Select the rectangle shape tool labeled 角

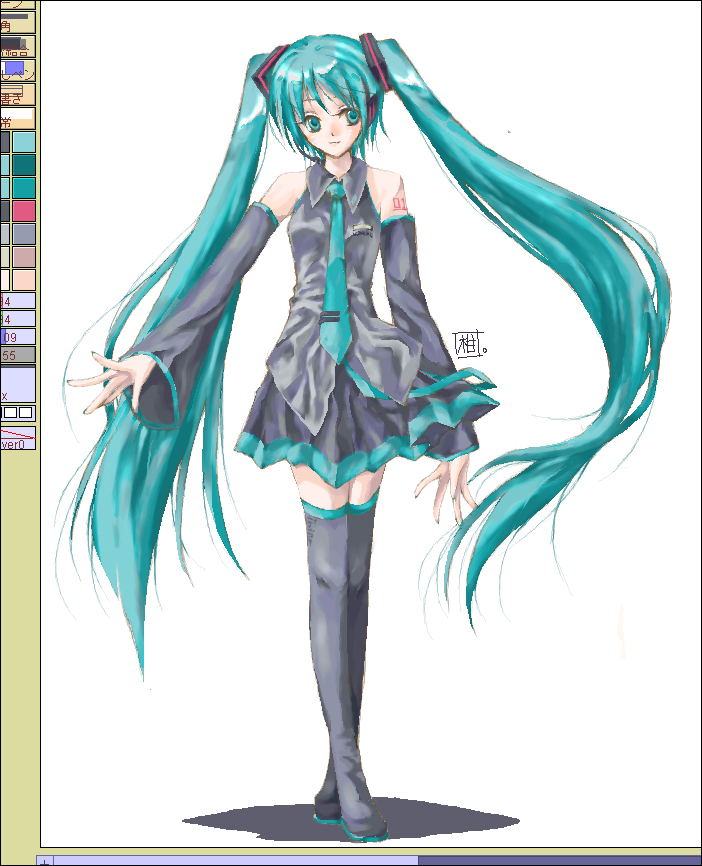pyautogui.click(x=18, y=23)
